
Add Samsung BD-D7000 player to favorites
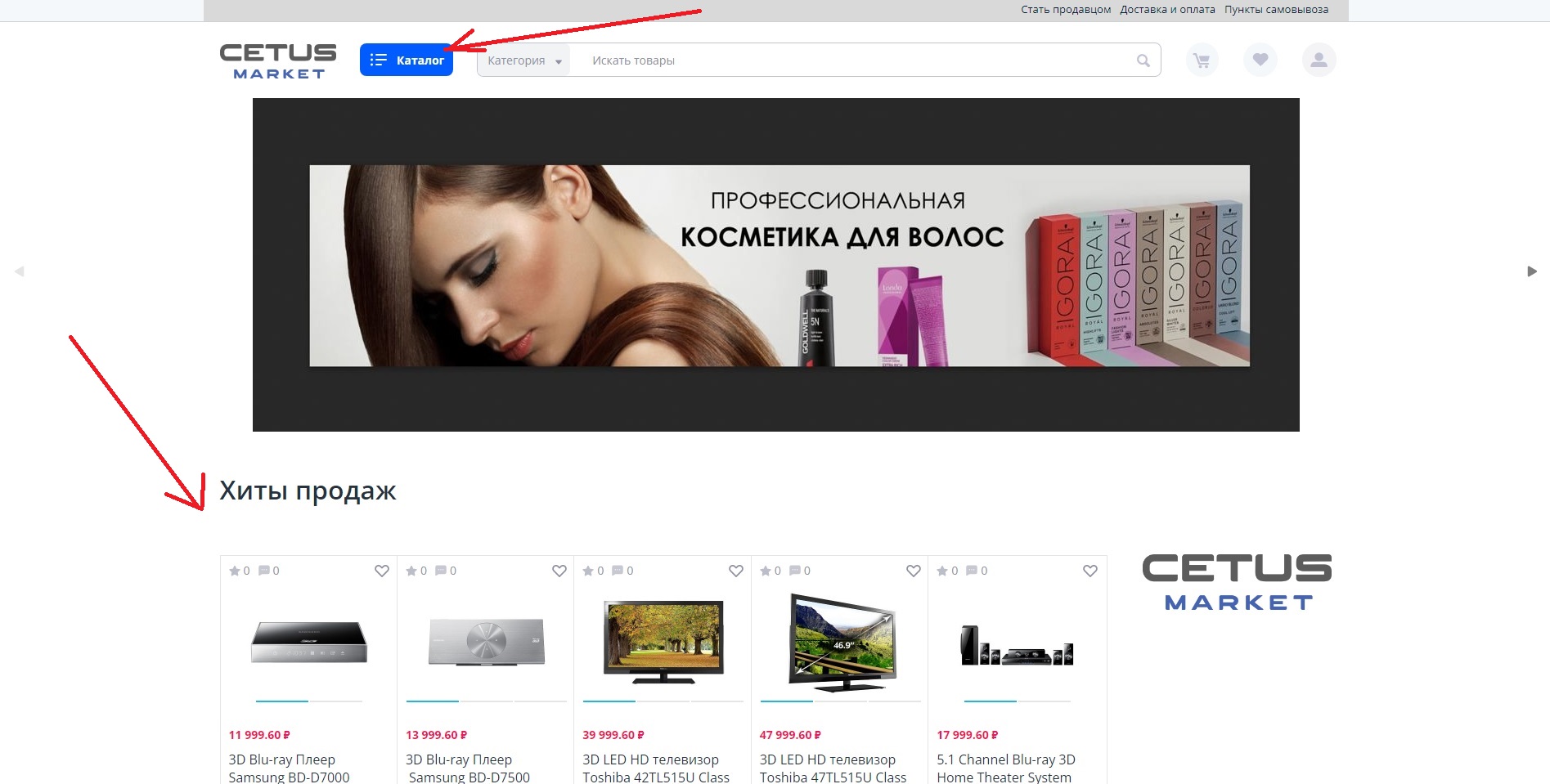382,571
